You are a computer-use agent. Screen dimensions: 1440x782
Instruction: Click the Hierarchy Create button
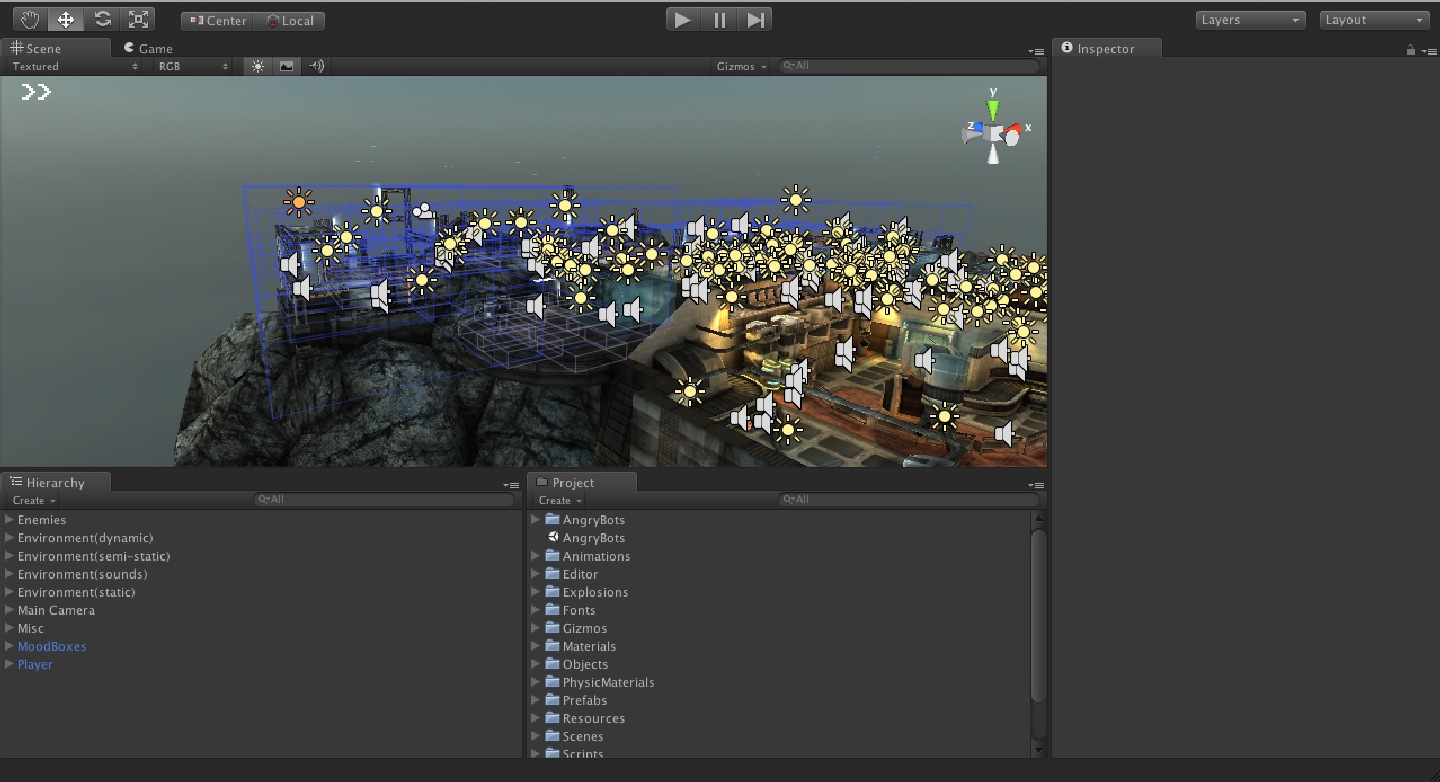click(x=32, y=500)
